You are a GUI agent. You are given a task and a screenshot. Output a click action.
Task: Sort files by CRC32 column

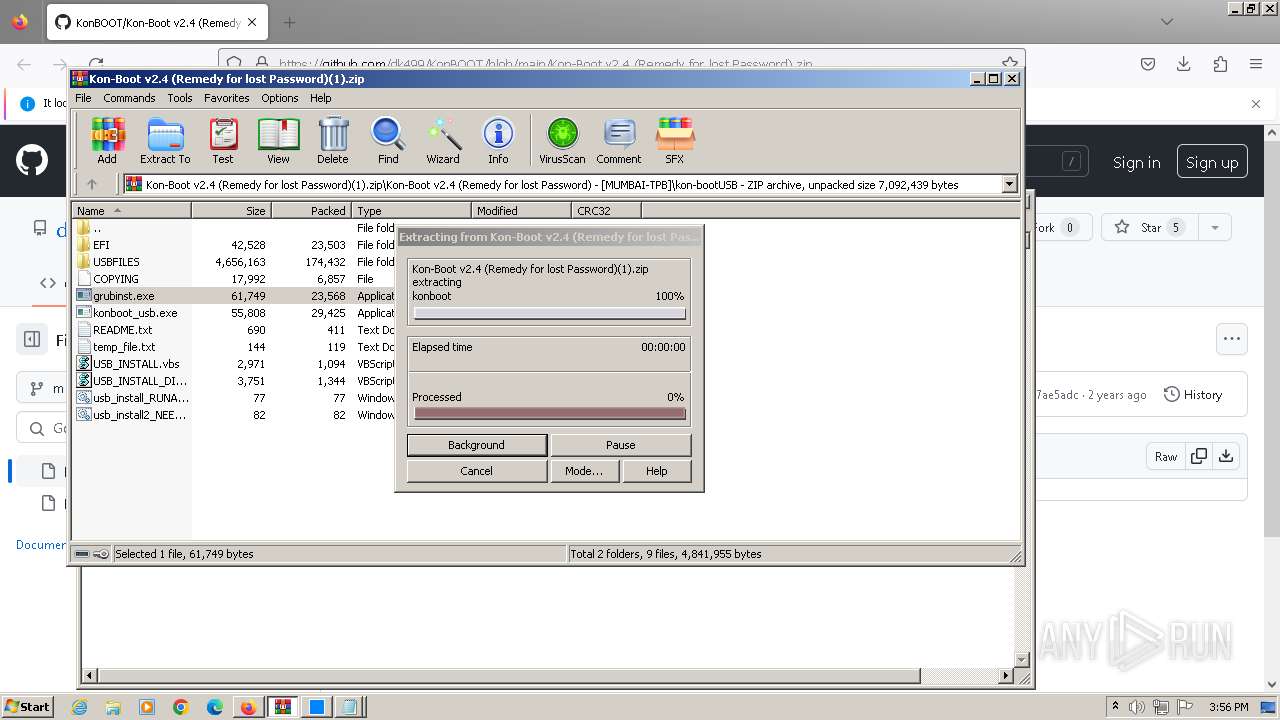click(x=606, y=211)
